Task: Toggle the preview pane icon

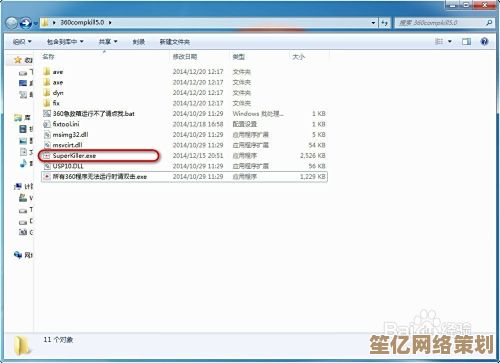Action: point(466,42)
